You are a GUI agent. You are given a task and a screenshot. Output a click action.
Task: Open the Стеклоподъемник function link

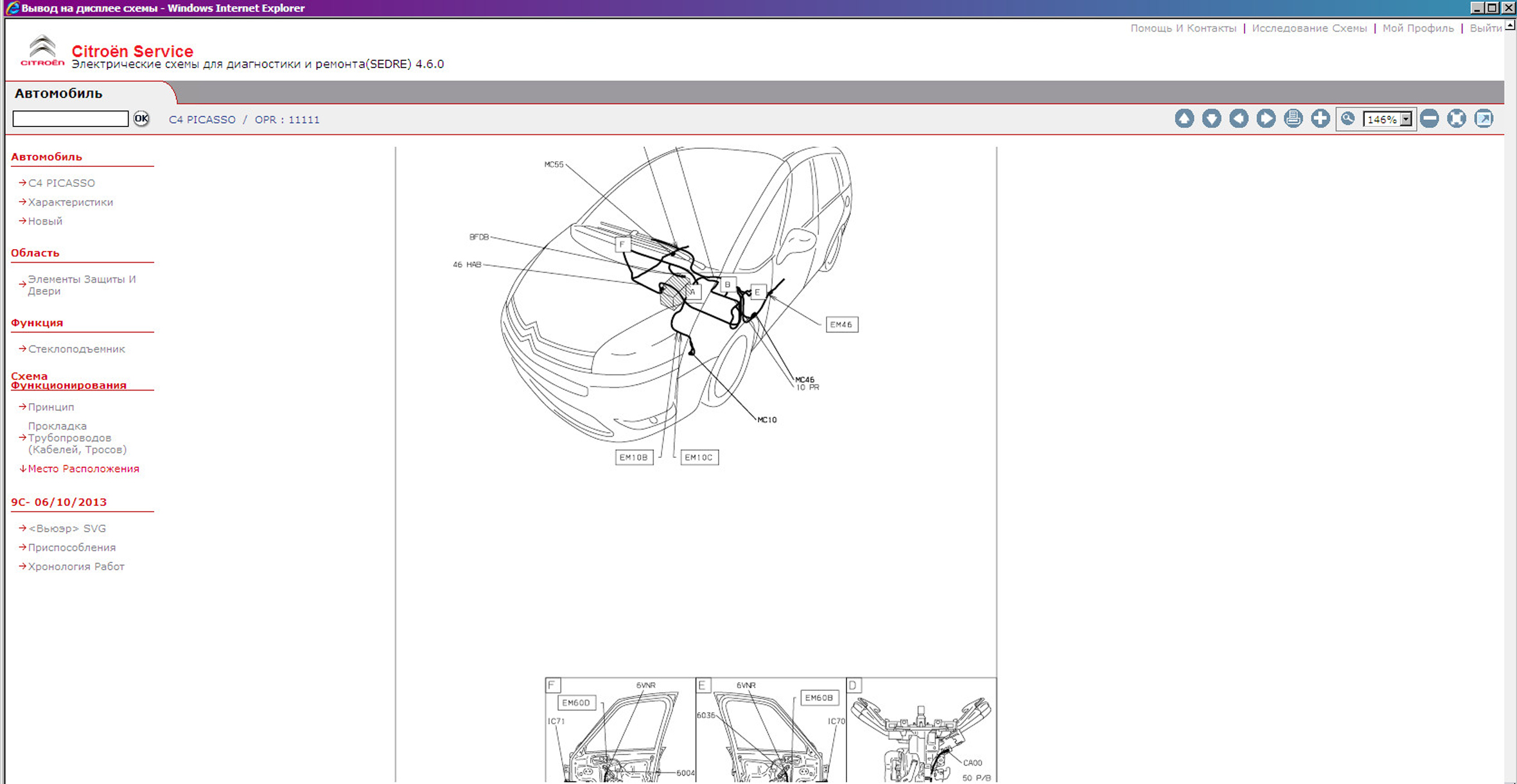(x=76, y=349)
